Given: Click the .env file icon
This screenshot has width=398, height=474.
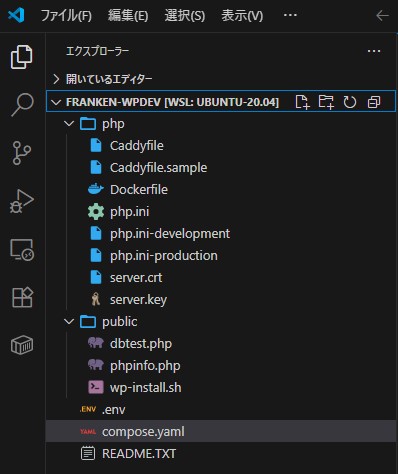Looking at the screenshot, I should click(88, 409).
